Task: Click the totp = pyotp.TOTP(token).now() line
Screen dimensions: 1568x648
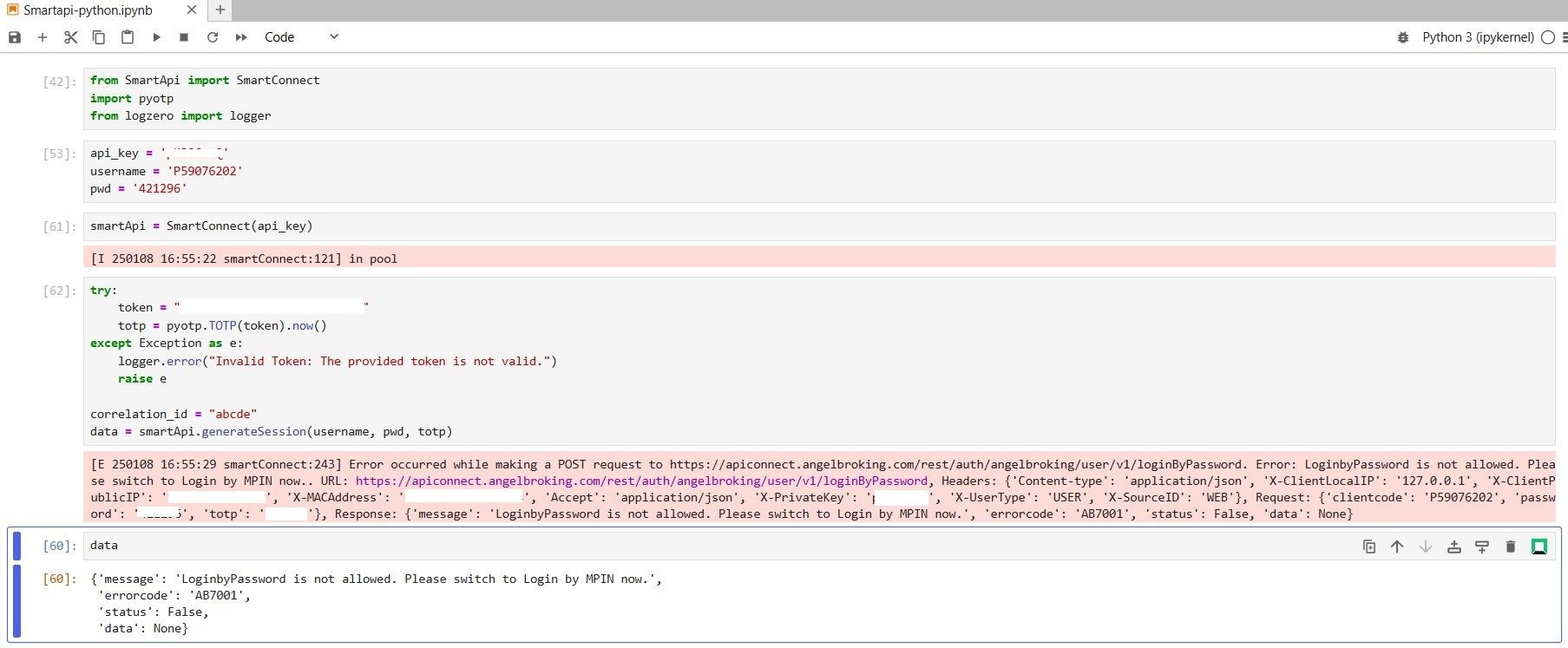Action: (222, 326)
